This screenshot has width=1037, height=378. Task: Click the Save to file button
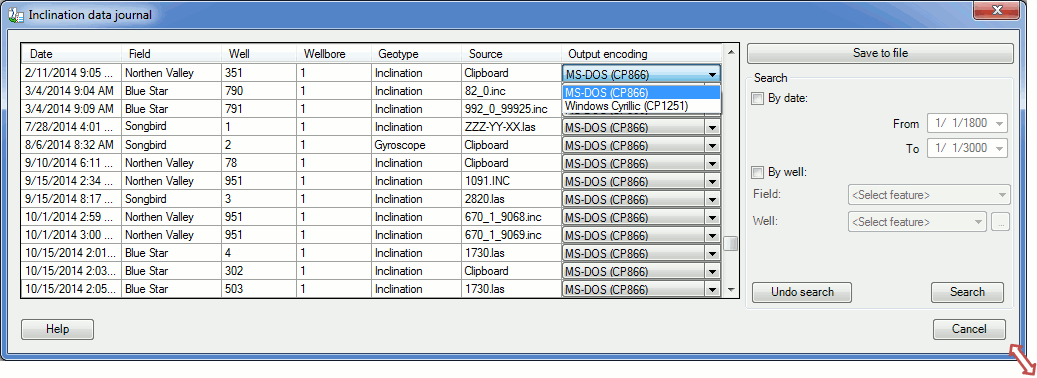tap(880, 53)
